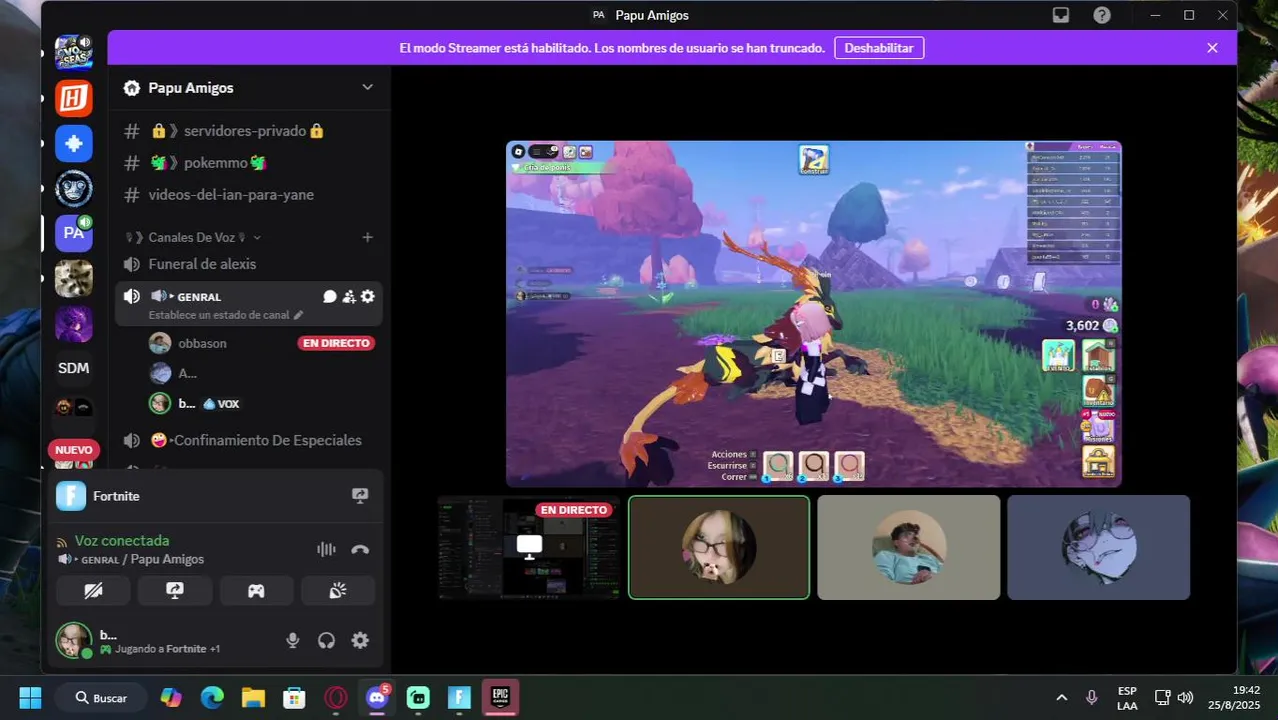The width and height of the screenshot is (1278, 720).
Task: Open the soundboard button
Action: 338,591
